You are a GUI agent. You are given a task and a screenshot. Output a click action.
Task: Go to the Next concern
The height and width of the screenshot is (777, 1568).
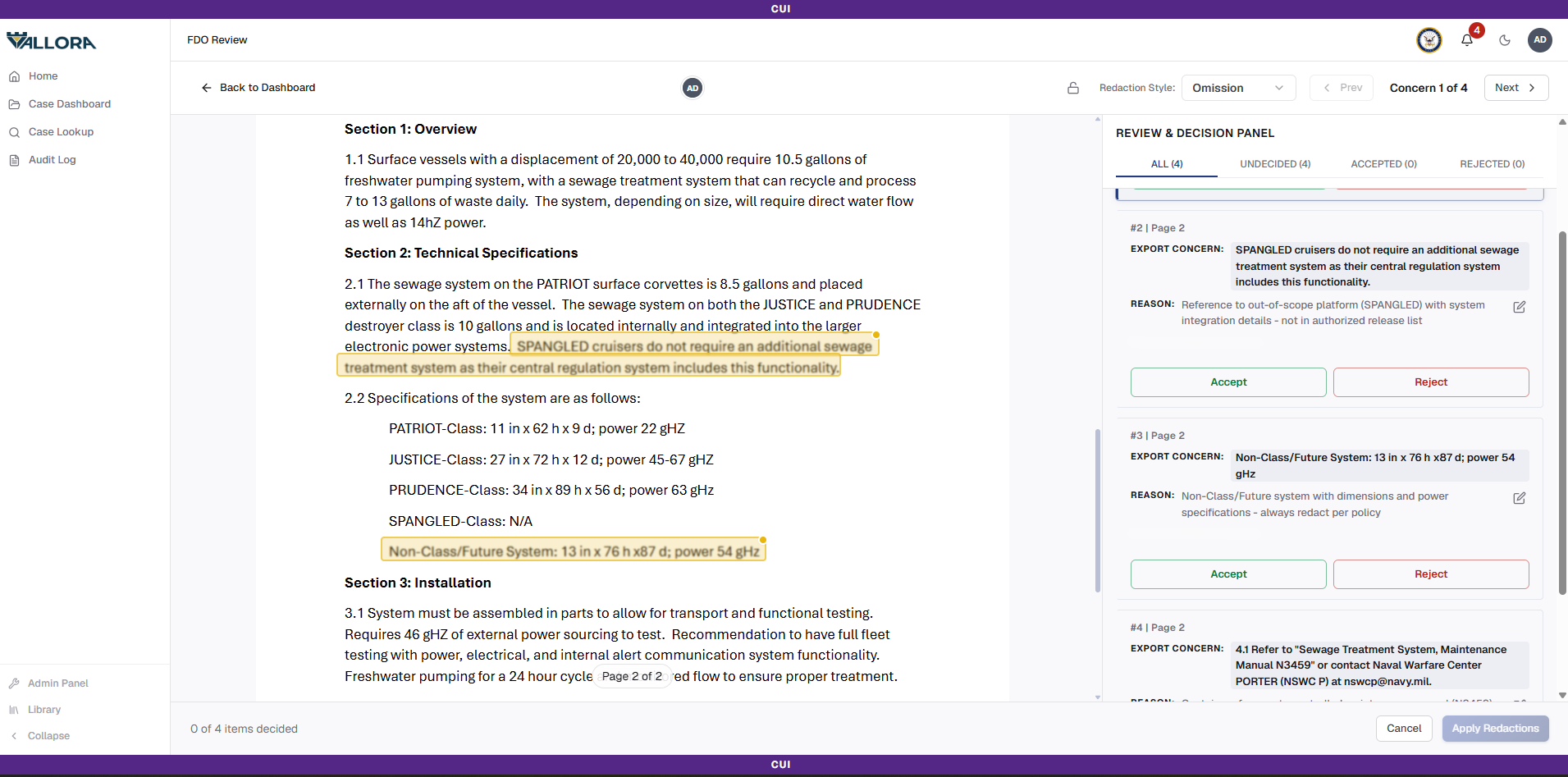[1515, 88]
